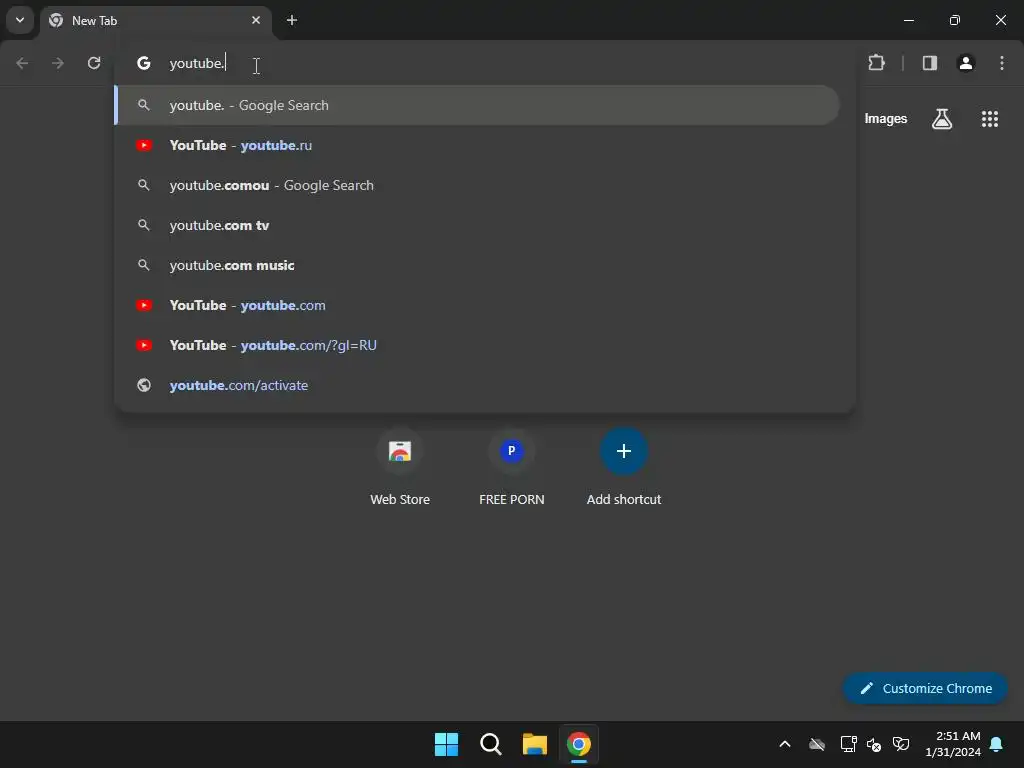Click the red YouTube icon beside youtube.ru

[x=144, y=145]
